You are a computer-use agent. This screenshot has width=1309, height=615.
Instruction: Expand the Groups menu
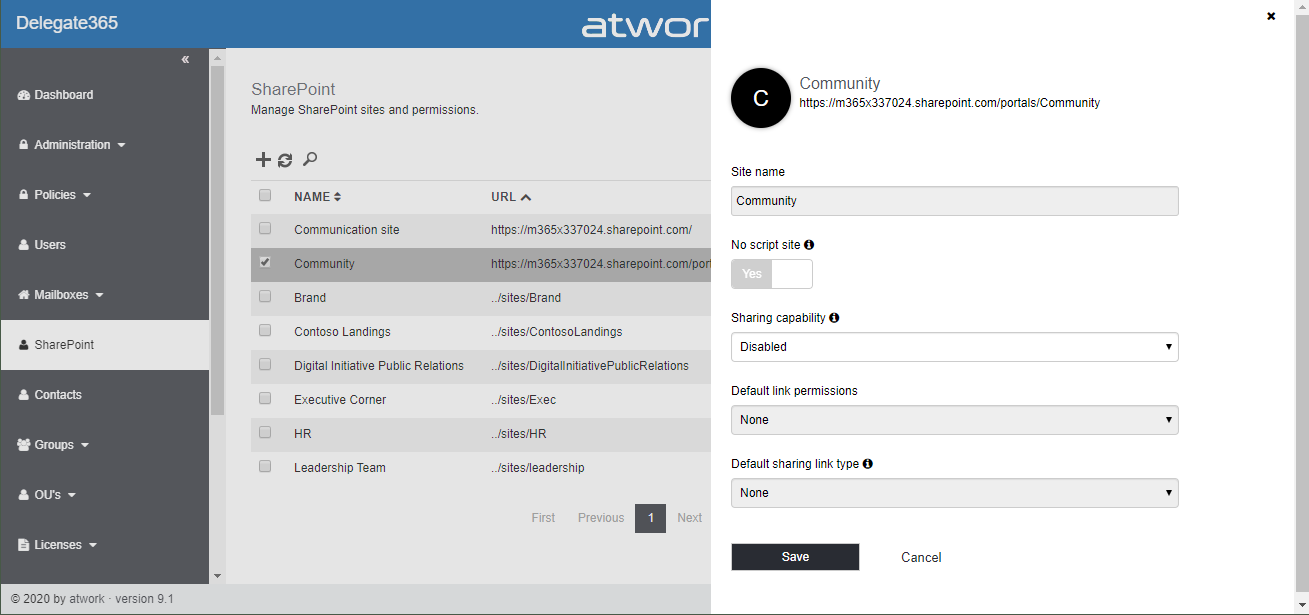(x=54, y=445)
